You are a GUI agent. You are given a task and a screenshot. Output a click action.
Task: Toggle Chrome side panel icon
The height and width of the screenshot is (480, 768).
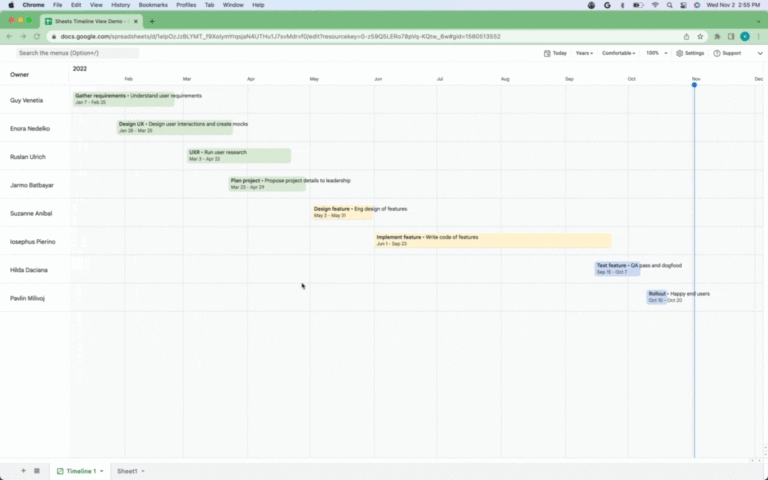point(731,36)
